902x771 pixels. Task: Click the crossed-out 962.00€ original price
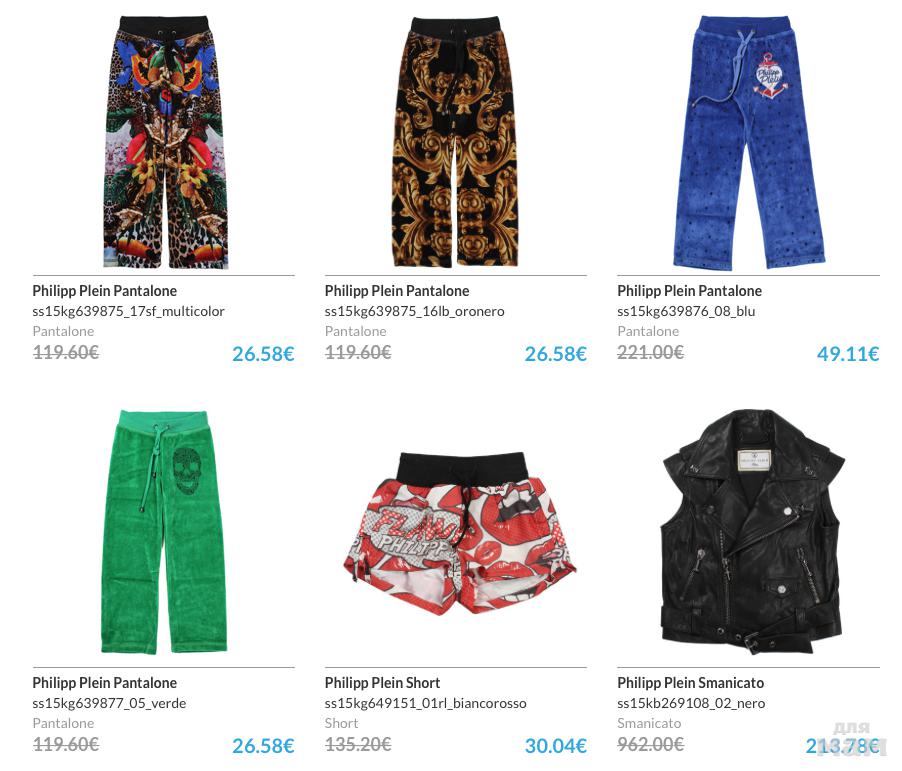tap(651, 745)
